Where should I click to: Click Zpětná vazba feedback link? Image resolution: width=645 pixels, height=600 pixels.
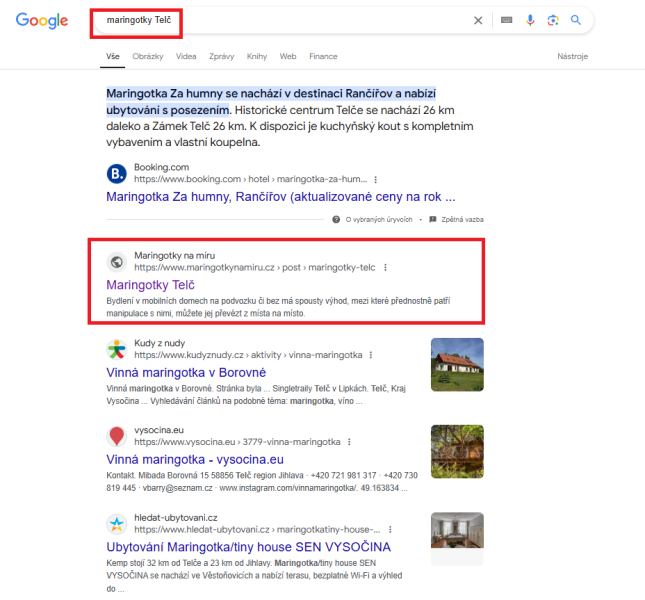(x=462, y=220)
